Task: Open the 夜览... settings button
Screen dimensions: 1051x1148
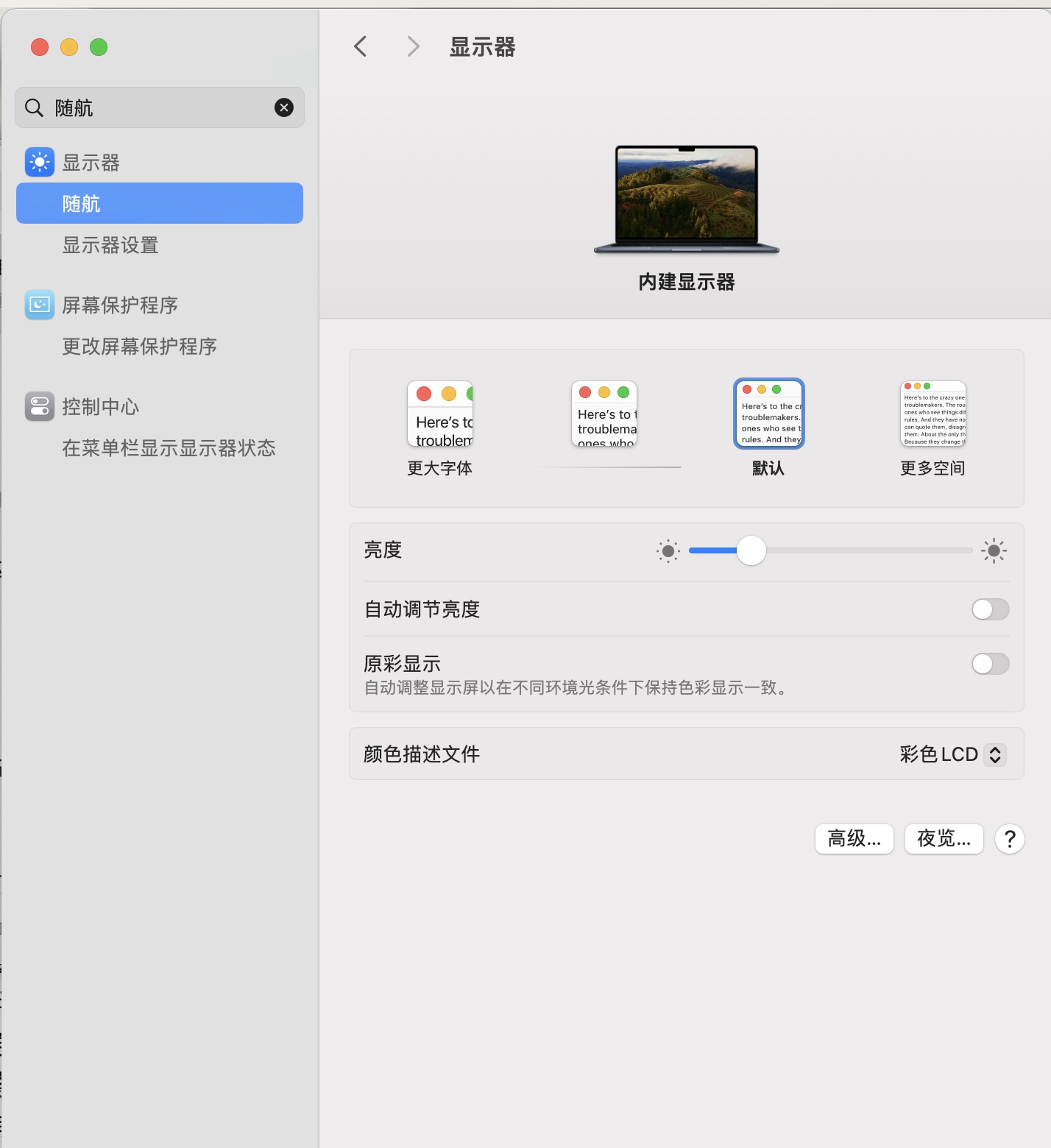Action: [x=944, y=839]
